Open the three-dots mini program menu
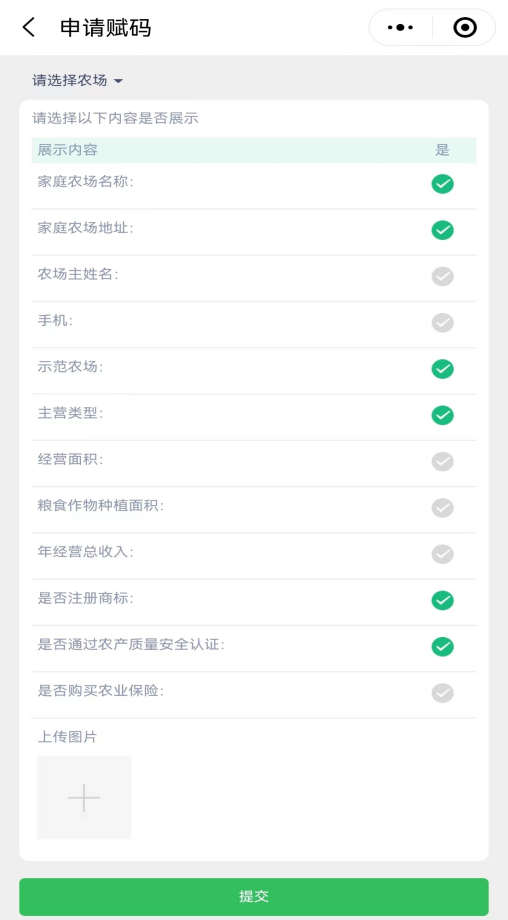The image size is (508, 920). 401,28
